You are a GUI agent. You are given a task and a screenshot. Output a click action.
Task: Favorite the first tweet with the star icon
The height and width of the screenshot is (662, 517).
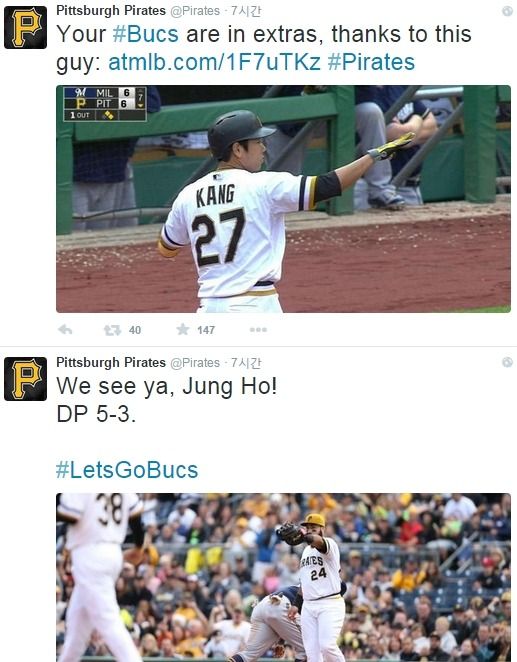coord(183,329)
